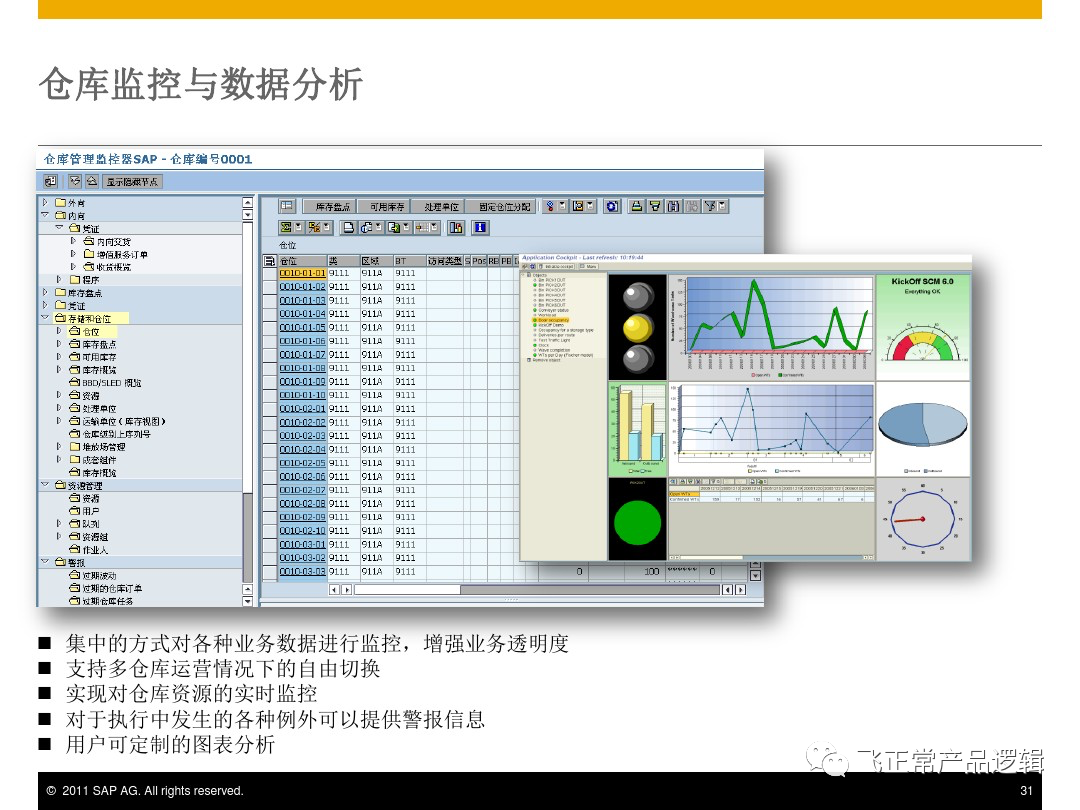Click the expand-nodes icon in top toolbar
The image size is (1080, 810).
75,181
